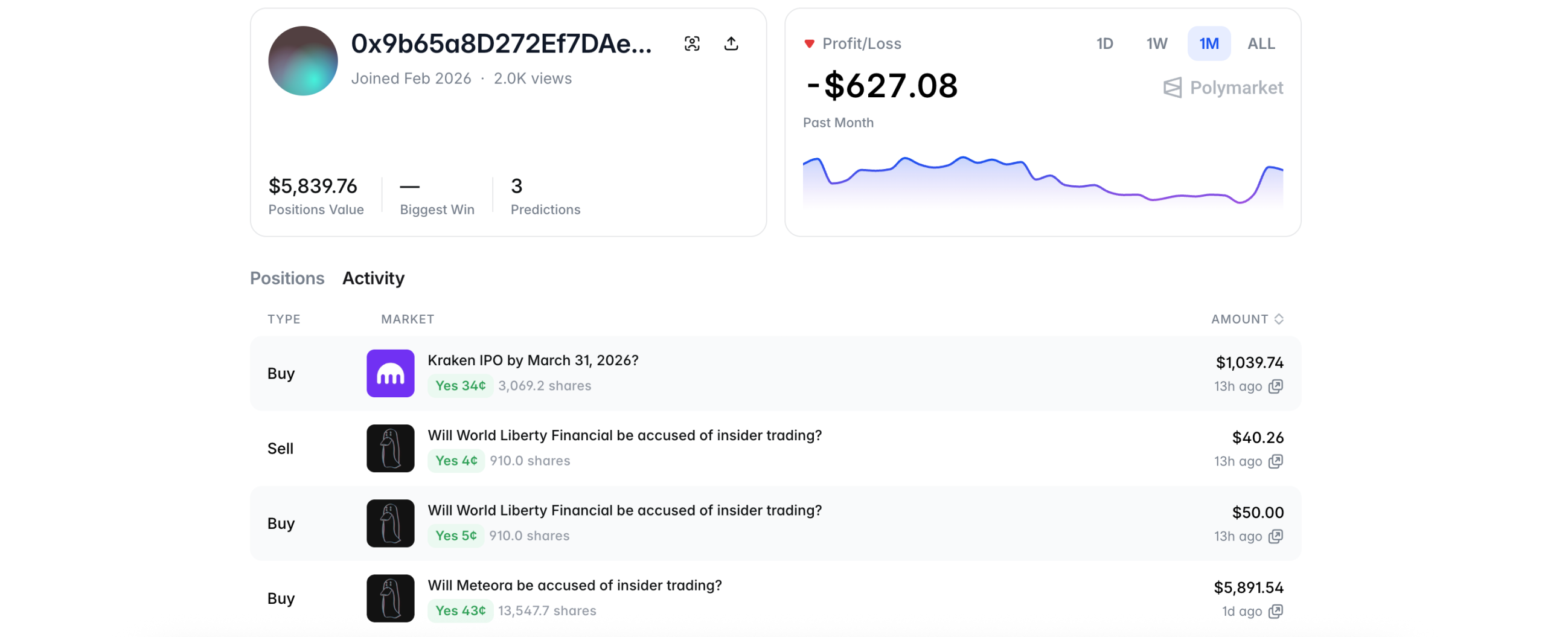Click the AMOUNT column sort arrows

pyautogui.click(x=1281, y=319)
